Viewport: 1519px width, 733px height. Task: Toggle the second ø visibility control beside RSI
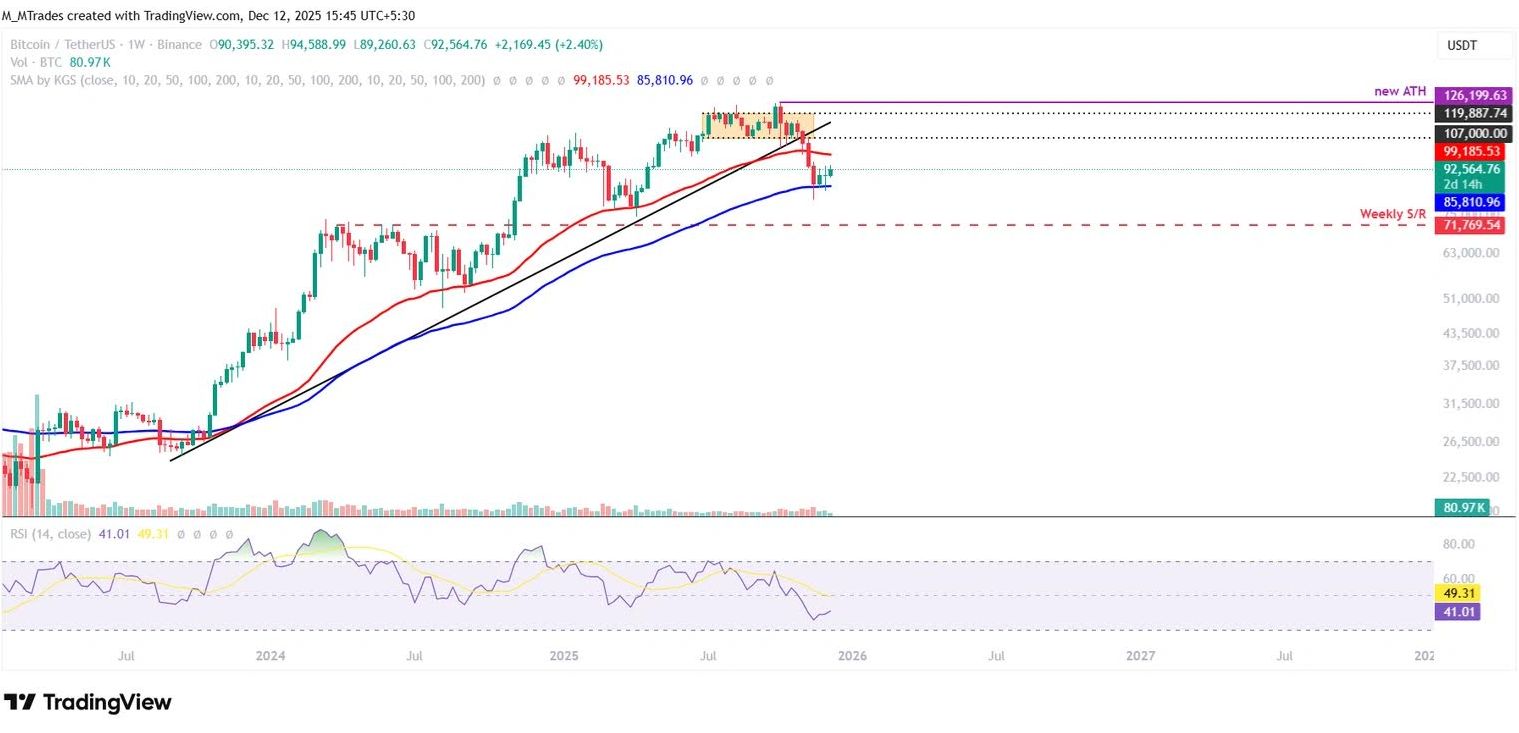click(x=196, y=535)
